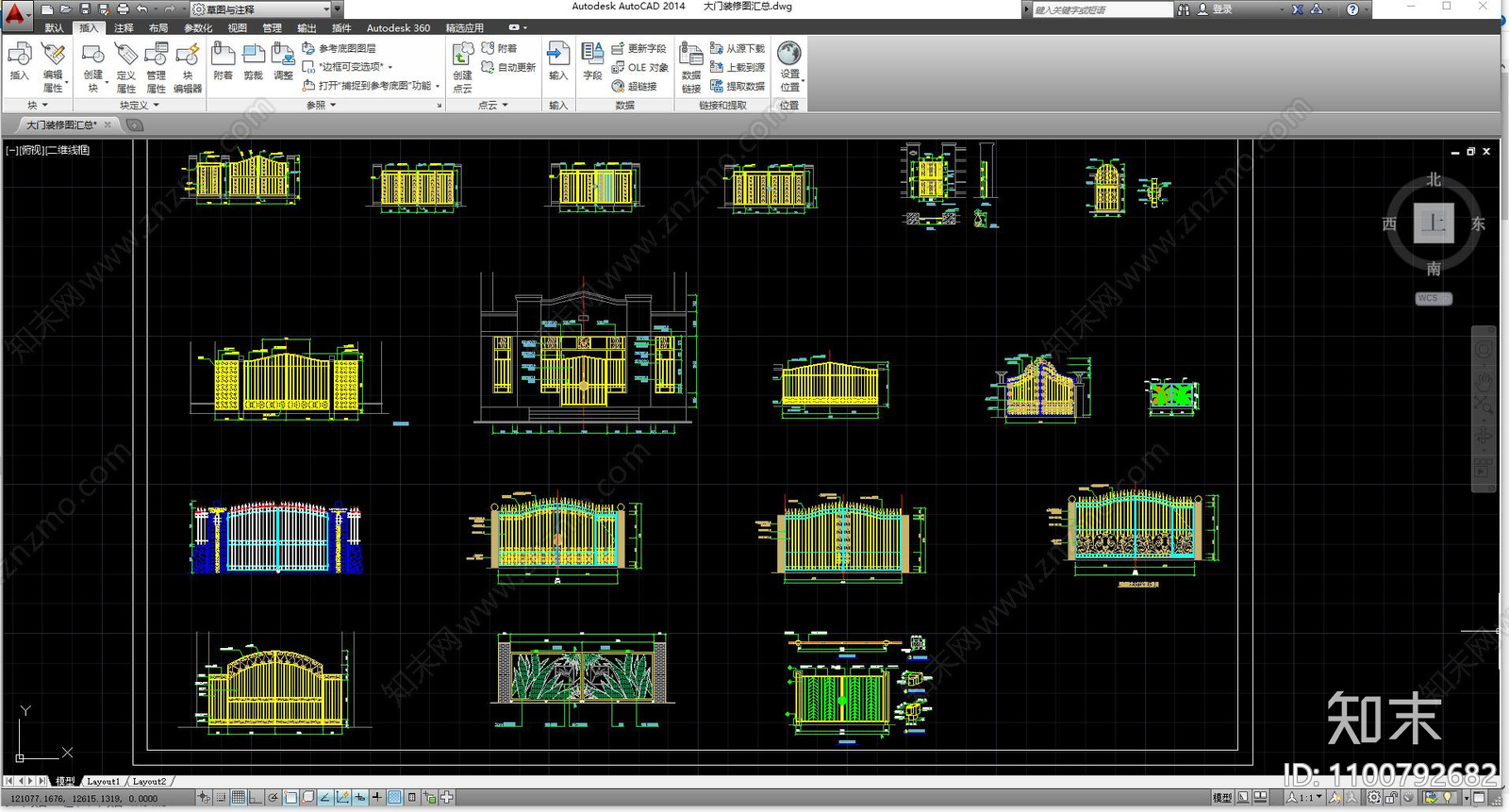Screen dimensions: 1509x812
Task: Toggle polar tracking in status bar
Action: (x=274, y=798)
